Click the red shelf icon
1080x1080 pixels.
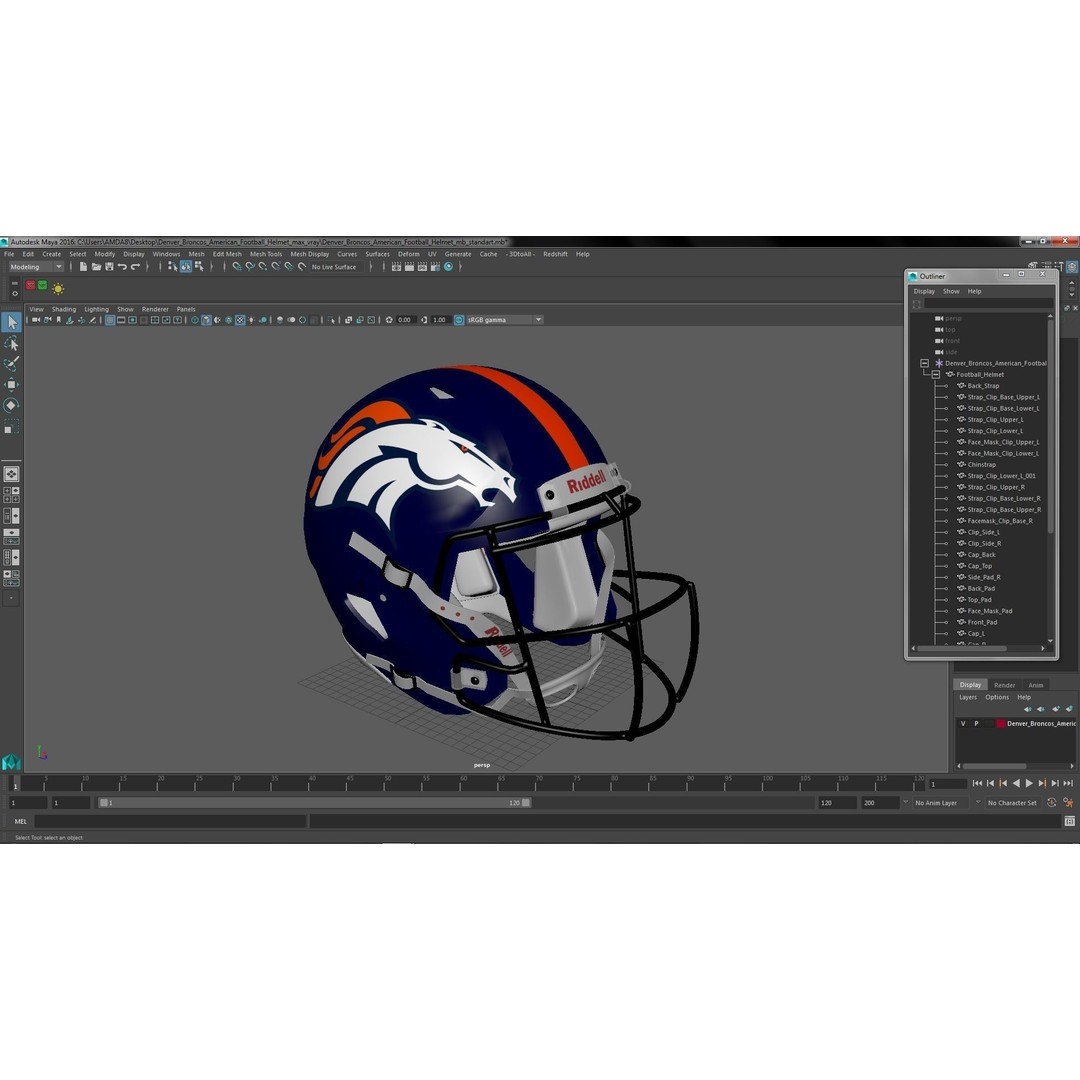coord(30,285)
